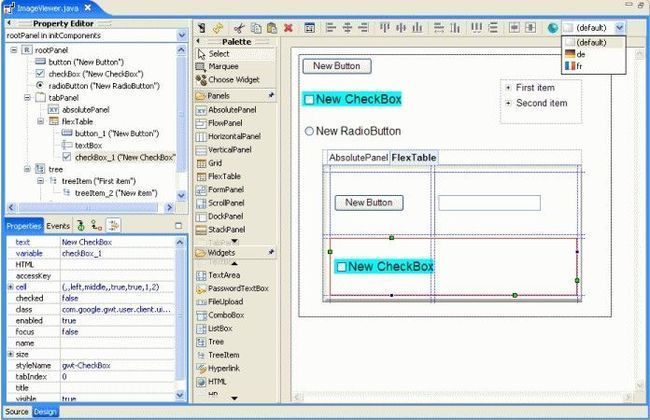Open the rootPanel in initComponents dropdown
Image resolution: width=650 pixels, height=420 pixels.
point(182,36)
